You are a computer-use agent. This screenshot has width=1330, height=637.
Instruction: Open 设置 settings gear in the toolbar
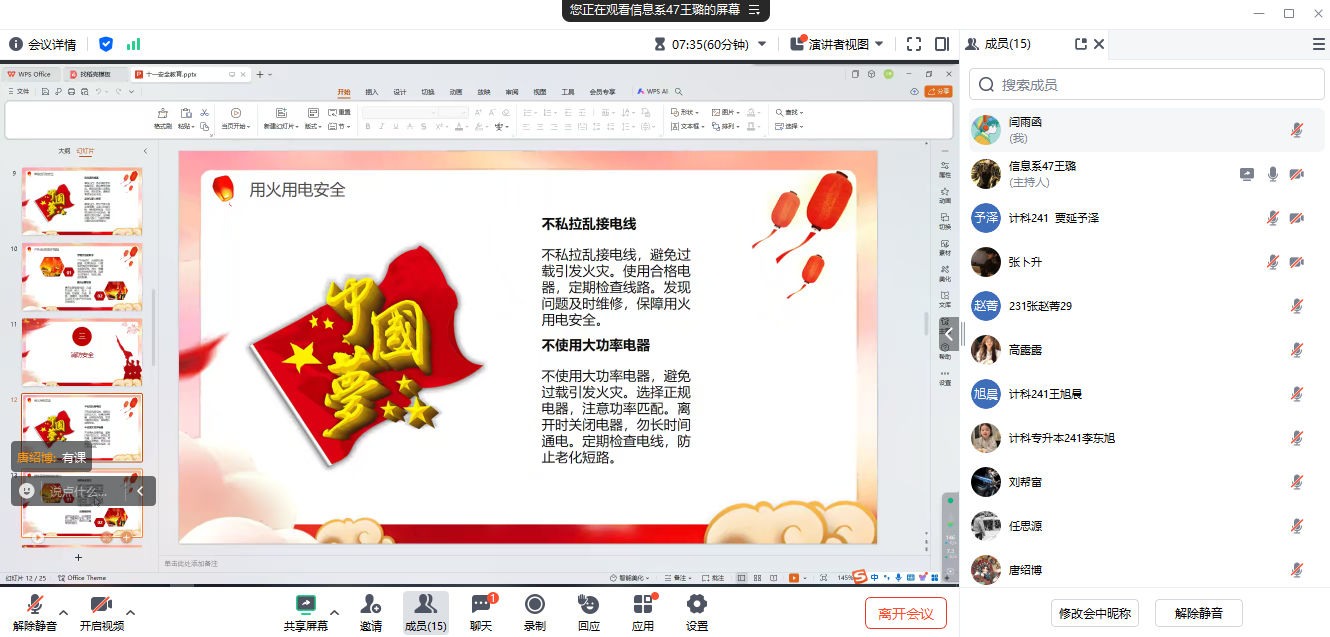click(x=697, y=612)
